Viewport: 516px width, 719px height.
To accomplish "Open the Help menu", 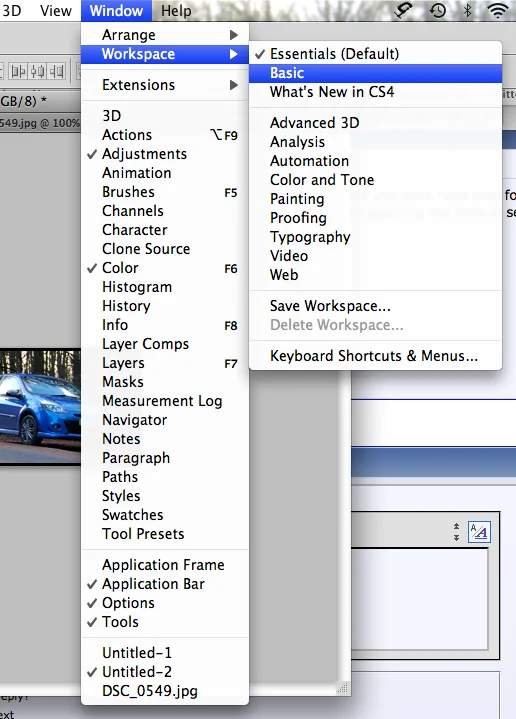I will [176, 11].
